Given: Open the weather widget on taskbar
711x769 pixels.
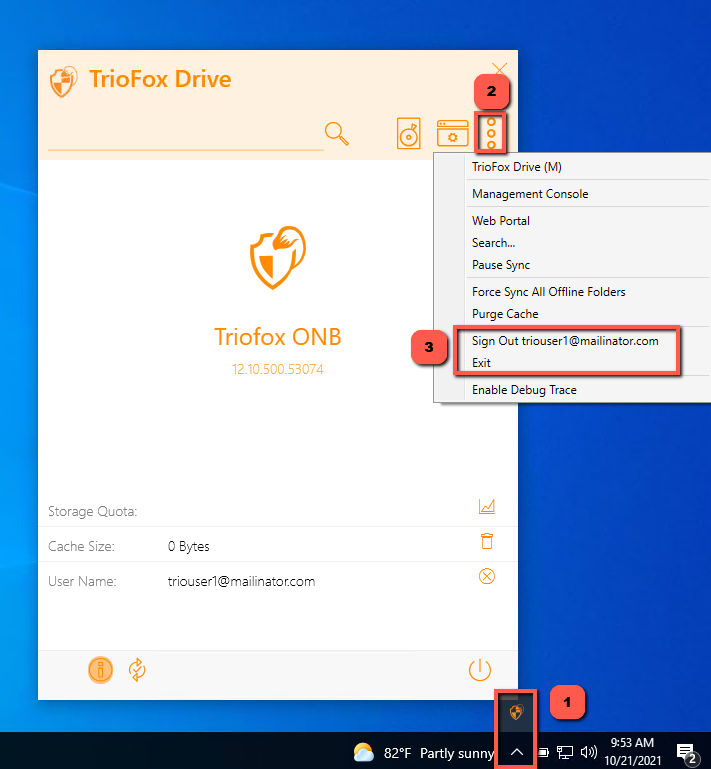Looking at the screenshot, I should pyautogui.click(x=423, y=752).
